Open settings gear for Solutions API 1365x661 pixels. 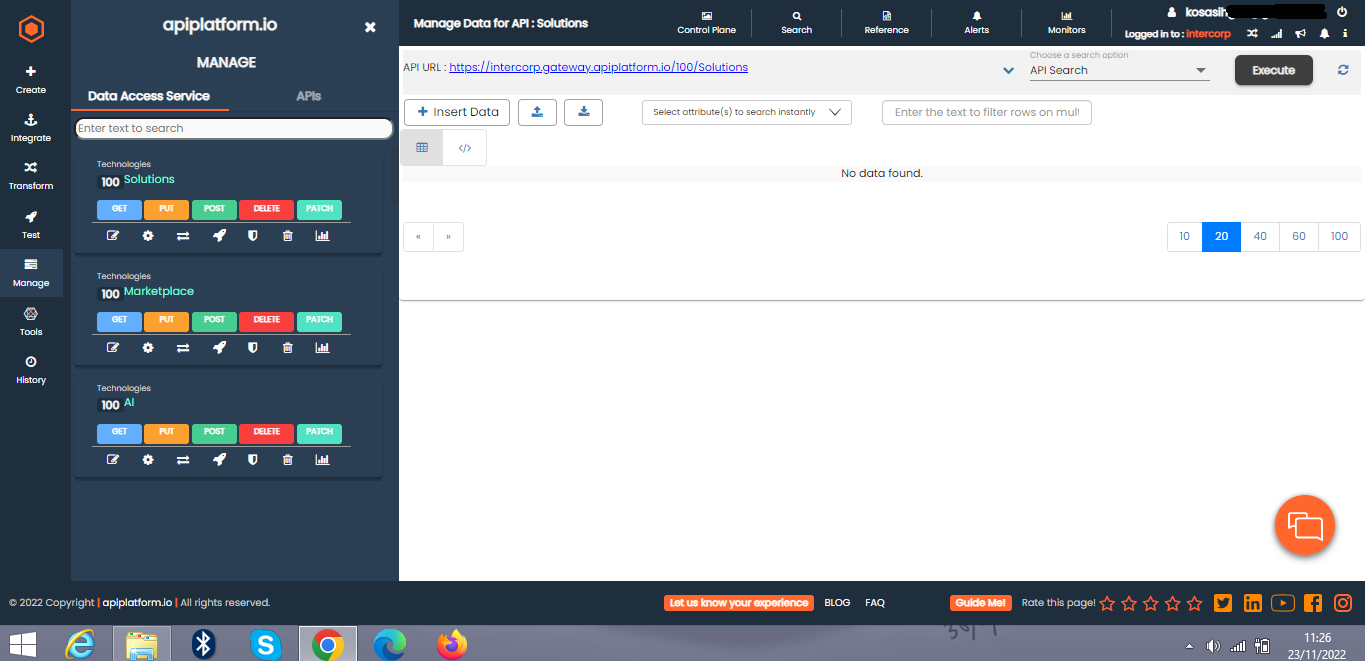point(148,236)
